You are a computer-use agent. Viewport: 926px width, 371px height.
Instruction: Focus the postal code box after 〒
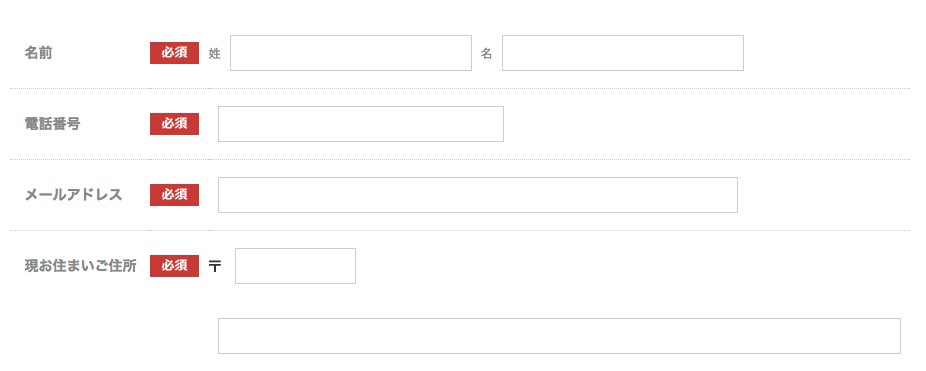pos(295,266)
